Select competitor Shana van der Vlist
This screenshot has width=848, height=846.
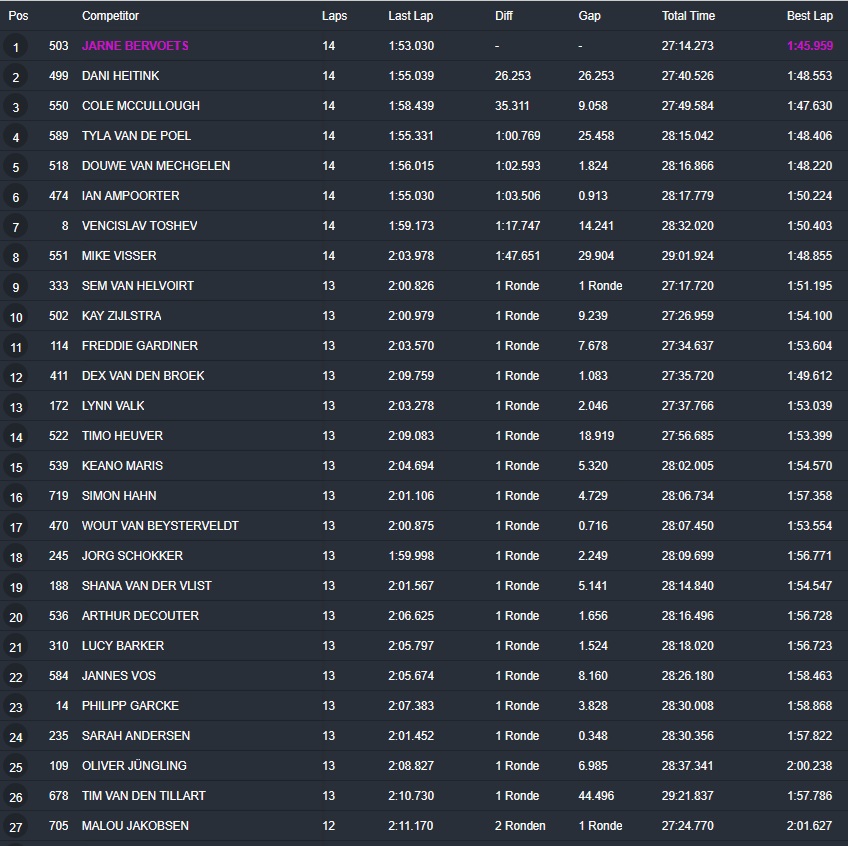tap(146, 586)
